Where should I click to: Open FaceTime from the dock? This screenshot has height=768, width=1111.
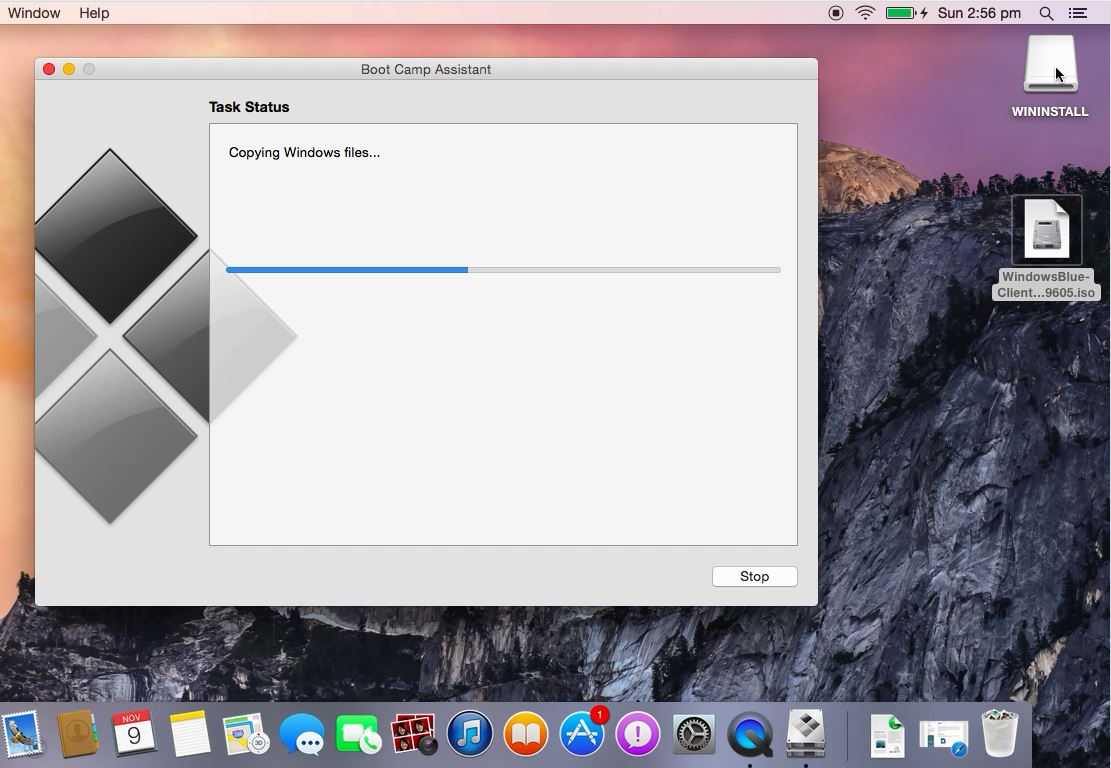[x=358, y=734]
